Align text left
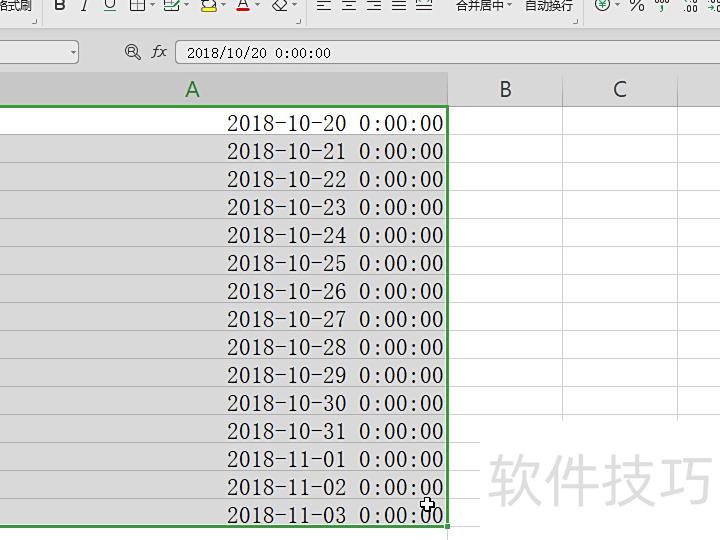This screenshot has width=720, height=540. tap(324, 5)
